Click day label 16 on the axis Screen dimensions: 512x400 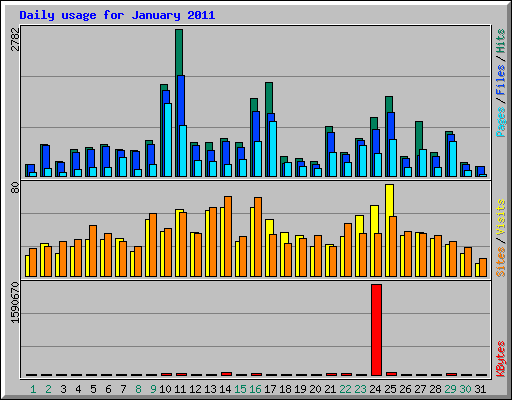pos(255,389)
